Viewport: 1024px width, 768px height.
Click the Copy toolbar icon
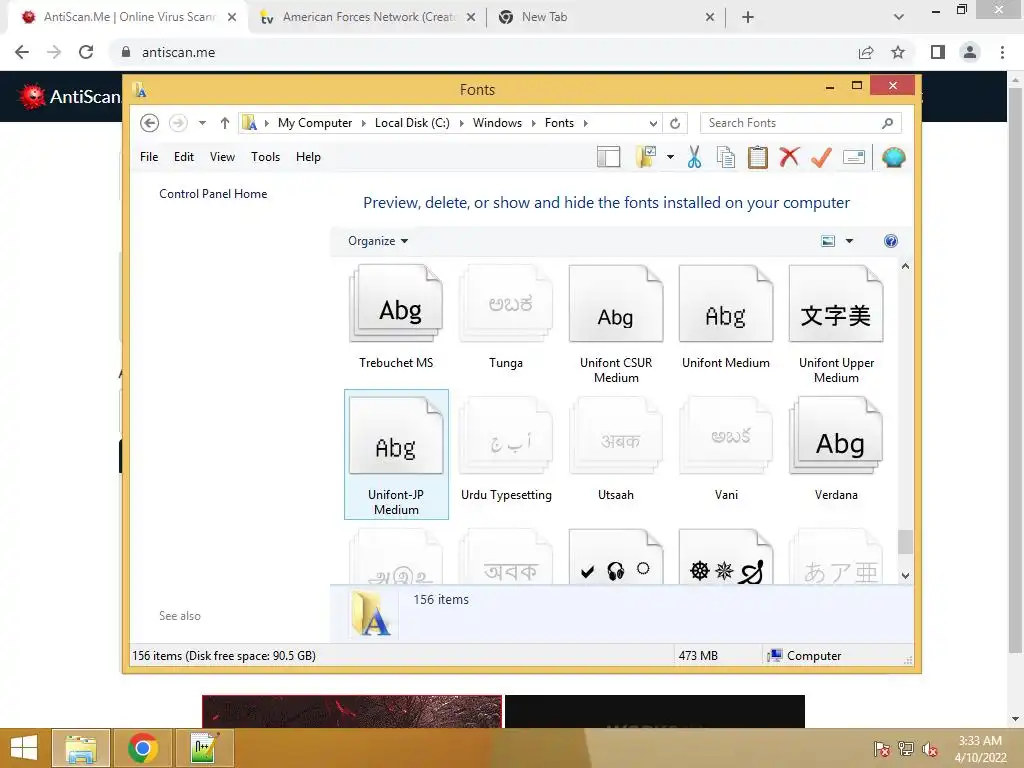(x=726, y=157)
